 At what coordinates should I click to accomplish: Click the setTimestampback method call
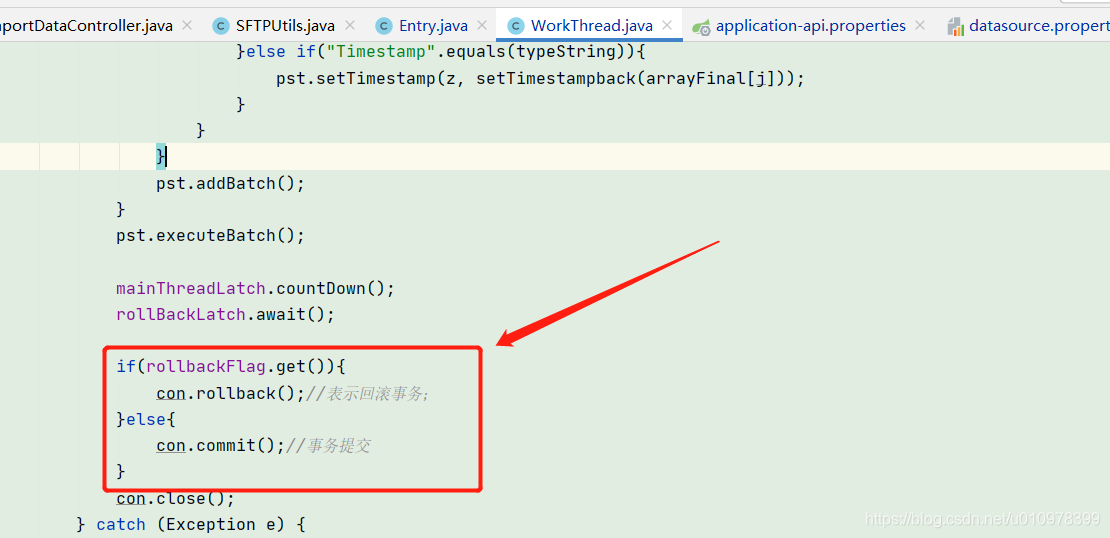click(x=558, y=79)
